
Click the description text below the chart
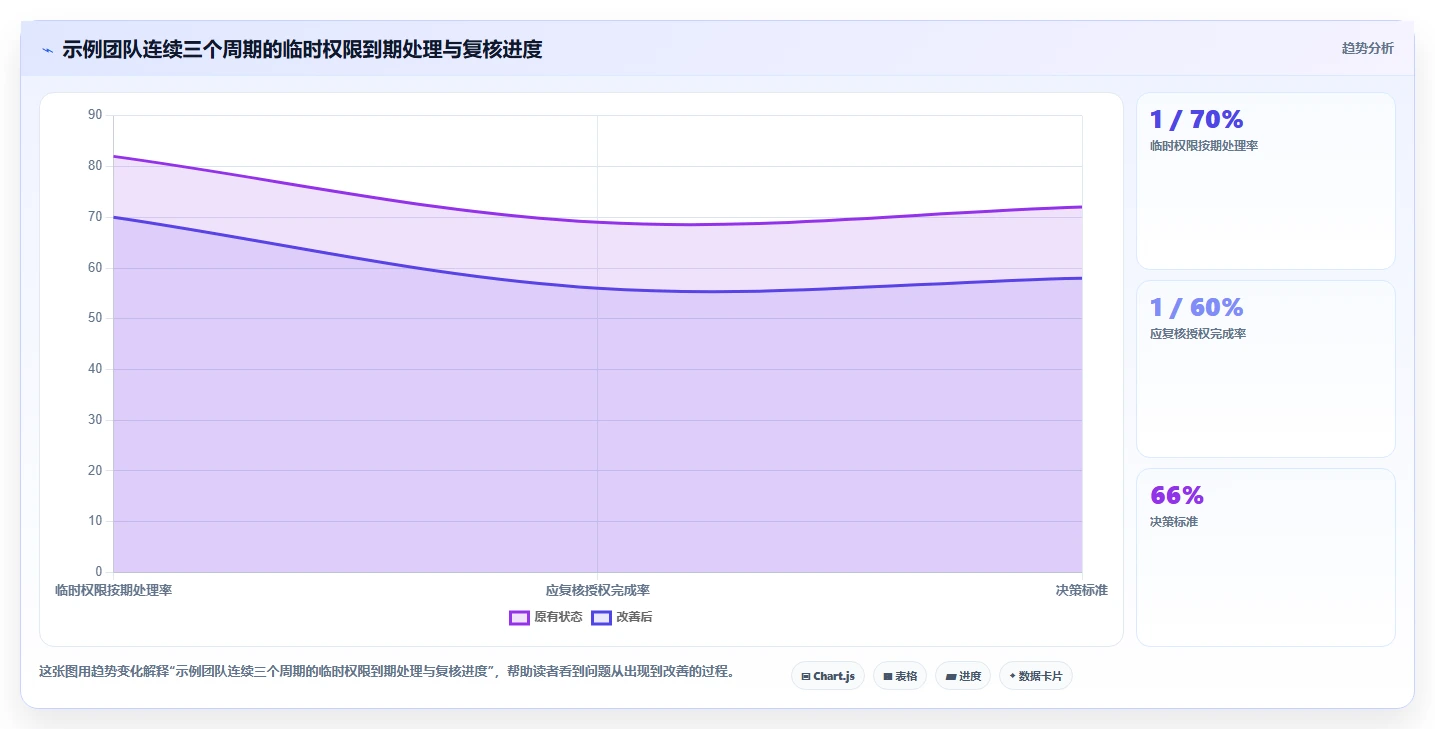387,672
